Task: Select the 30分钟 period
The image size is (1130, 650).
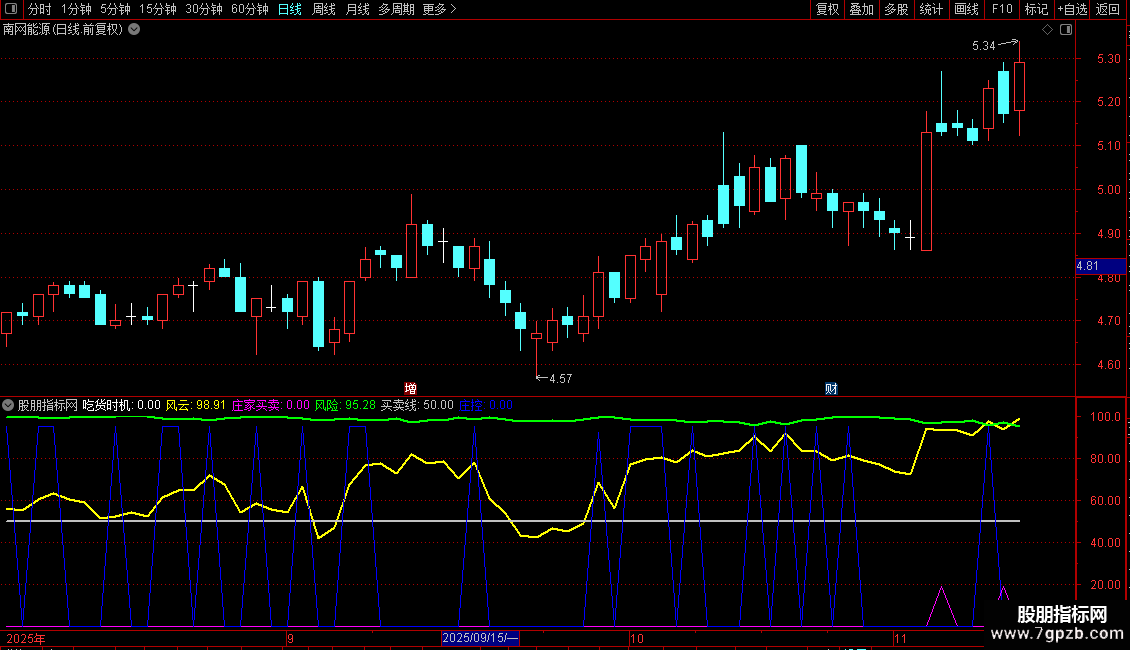Action: tap(204, 9)
